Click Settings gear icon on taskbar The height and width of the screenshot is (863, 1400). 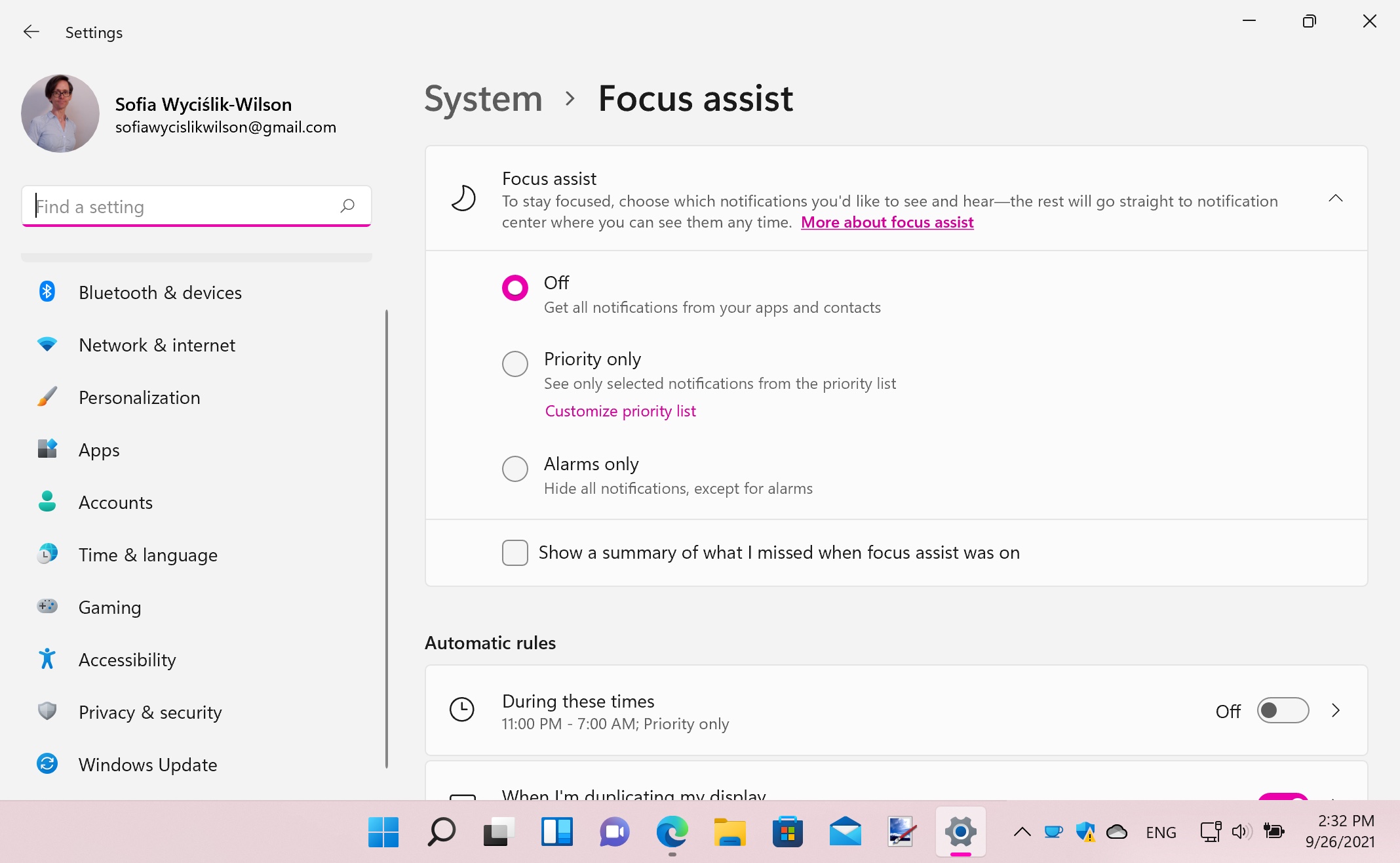tap(960, 832)
